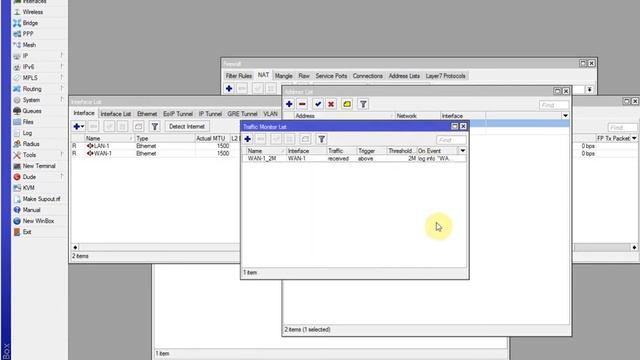Click the Log icon in sidebar
Image resolution: width=640 pixels, height=360 pixels.
pos(17,133)
